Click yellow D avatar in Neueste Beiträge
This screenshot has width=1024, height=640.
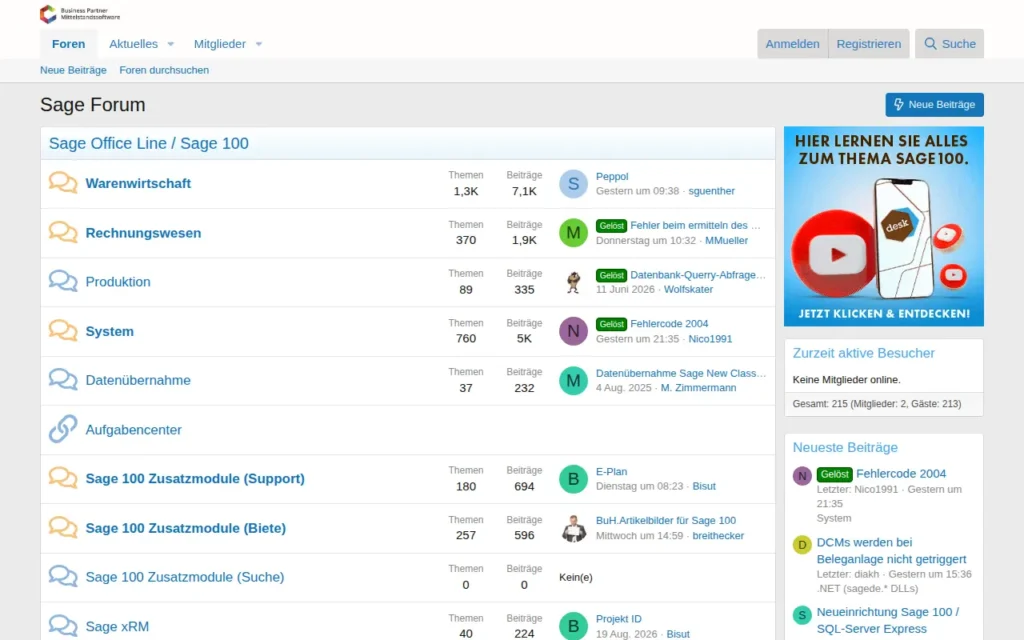[802, 545]
